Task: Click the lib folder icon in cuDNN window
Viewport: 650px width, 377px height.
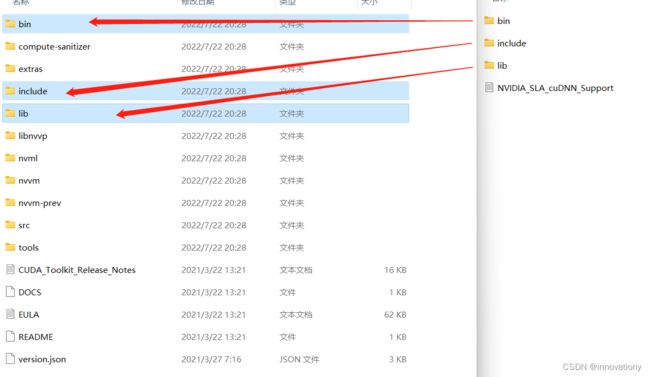Action: [489, 65]
